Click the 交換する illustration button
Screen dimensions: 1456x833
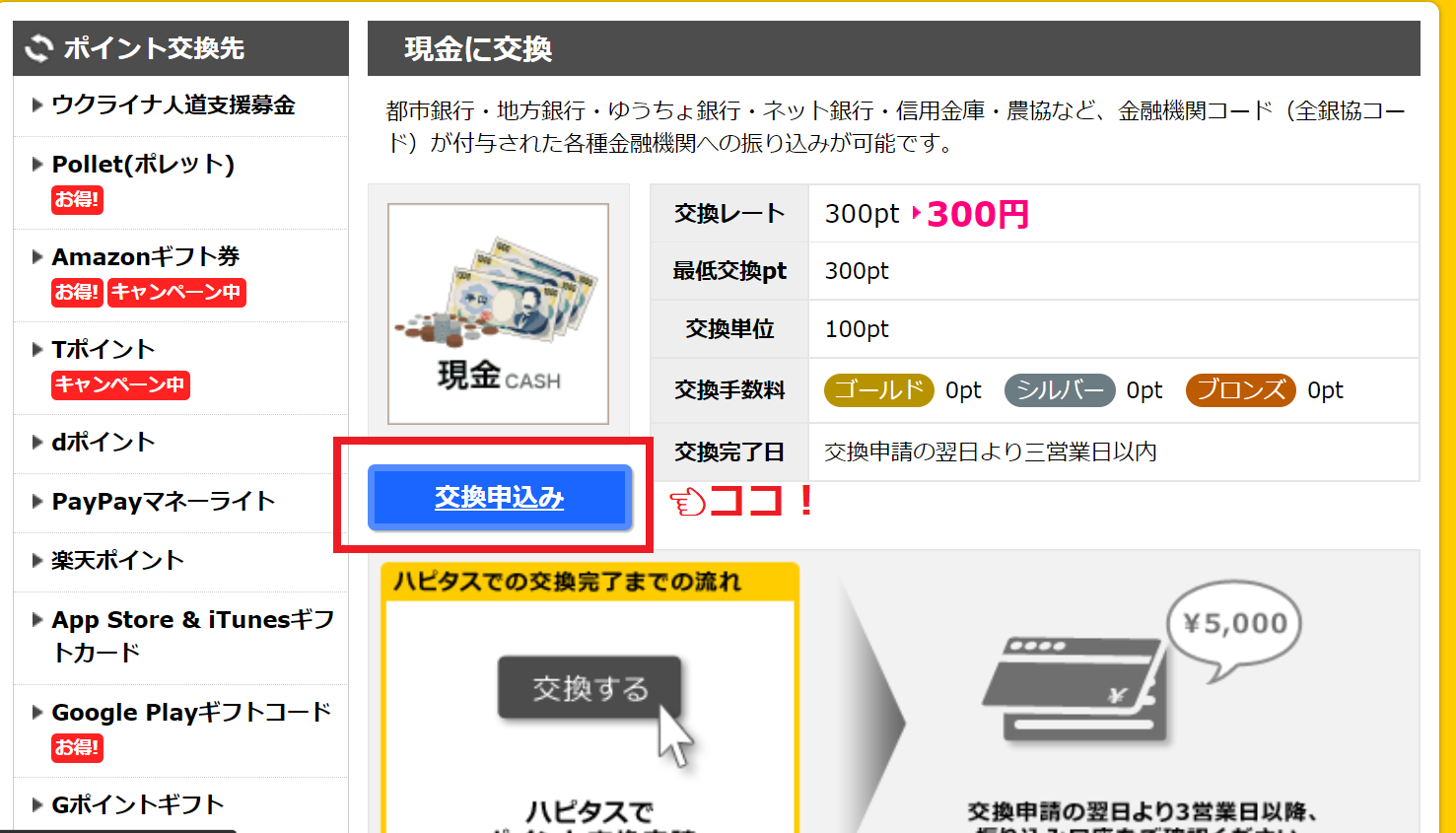[x=589, y=687]
